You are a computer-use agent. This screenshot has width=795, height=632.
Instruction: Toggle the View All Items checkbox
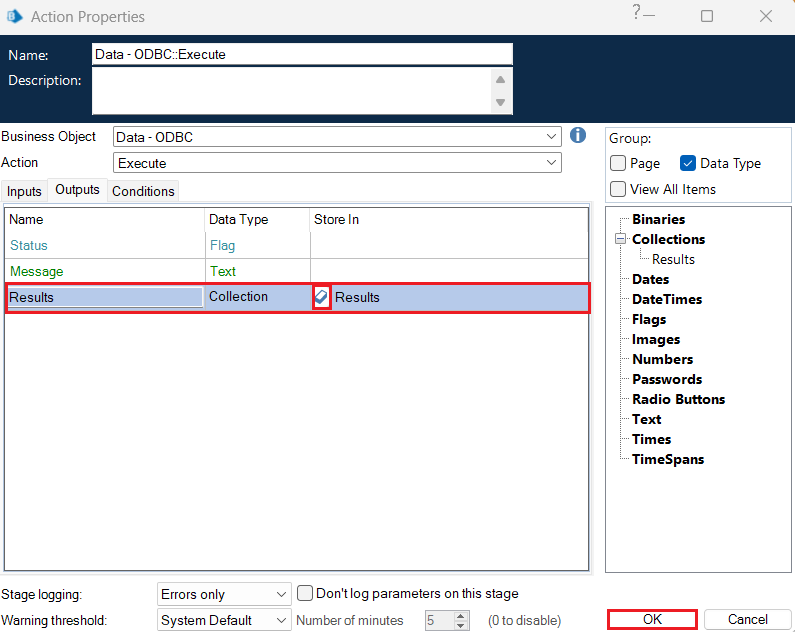point(619,189)
